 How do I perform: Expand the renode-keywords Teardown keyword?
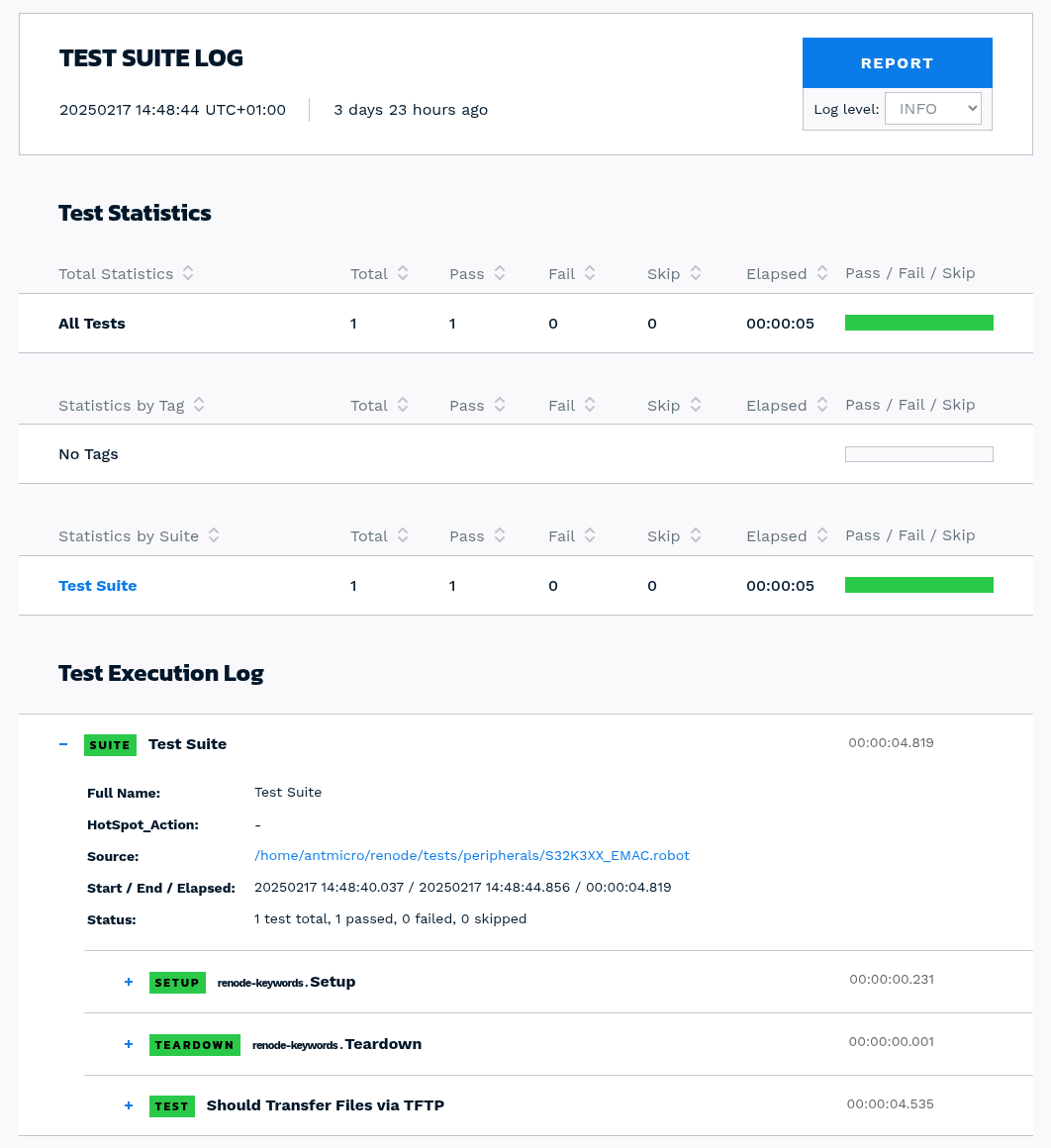129,1044
